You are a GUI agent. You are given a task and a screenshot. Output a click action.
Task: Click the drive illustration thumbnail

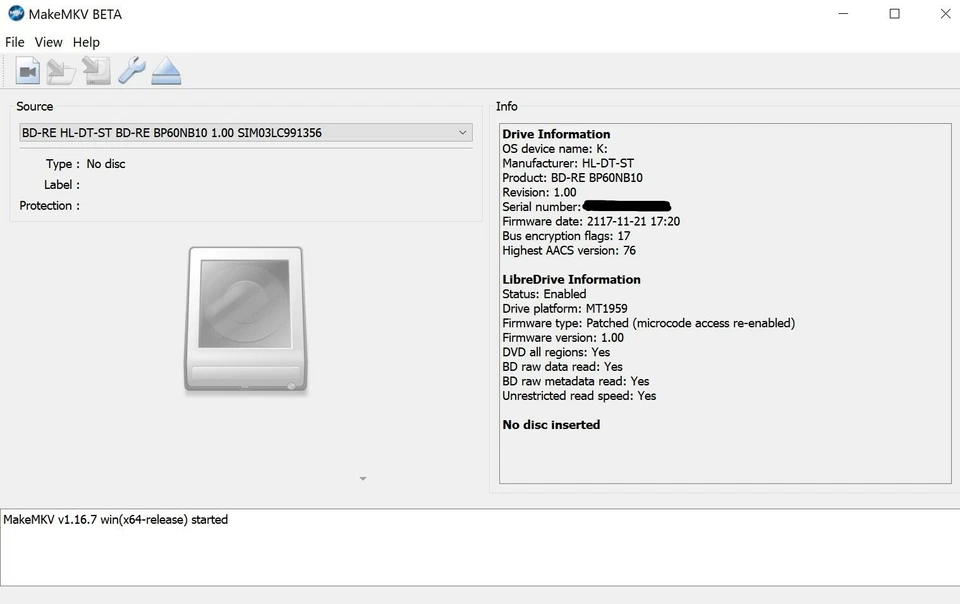click(x=245, y=318)
